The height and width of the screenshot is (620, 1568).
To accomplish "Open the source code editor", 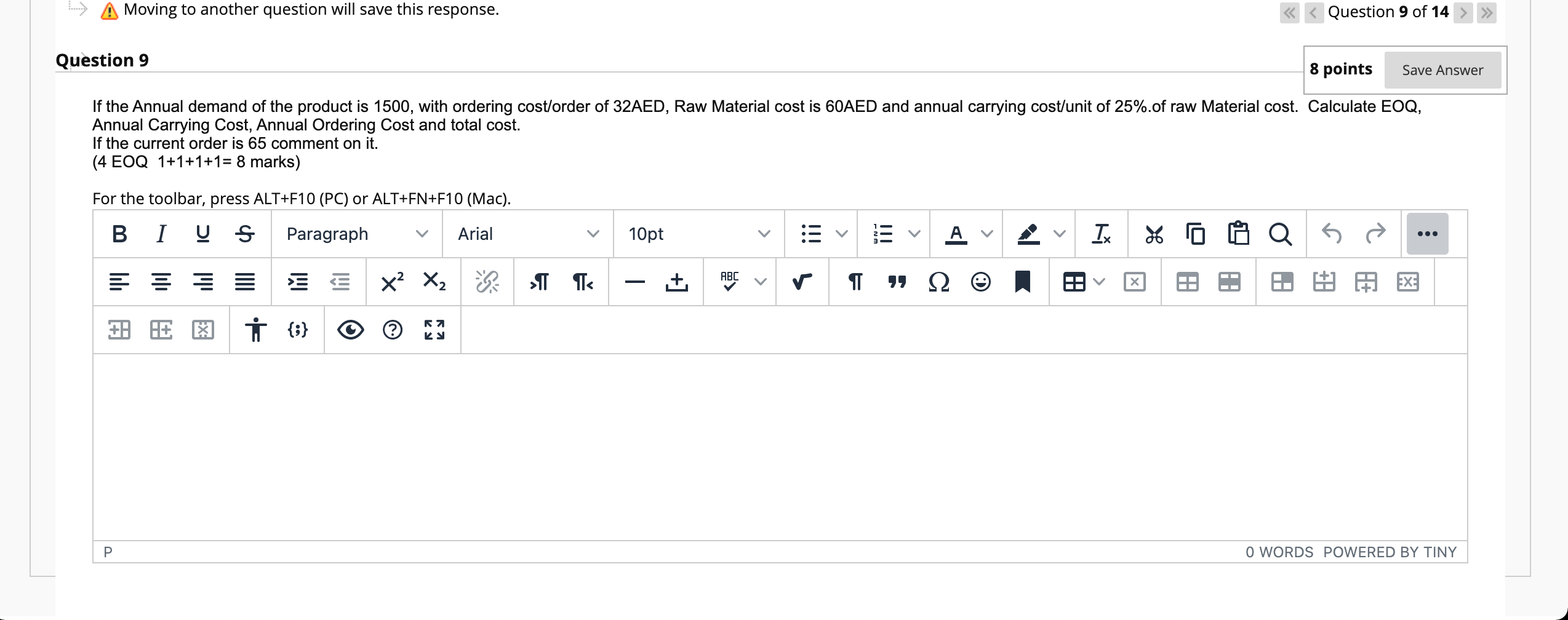I will [298, 330].
